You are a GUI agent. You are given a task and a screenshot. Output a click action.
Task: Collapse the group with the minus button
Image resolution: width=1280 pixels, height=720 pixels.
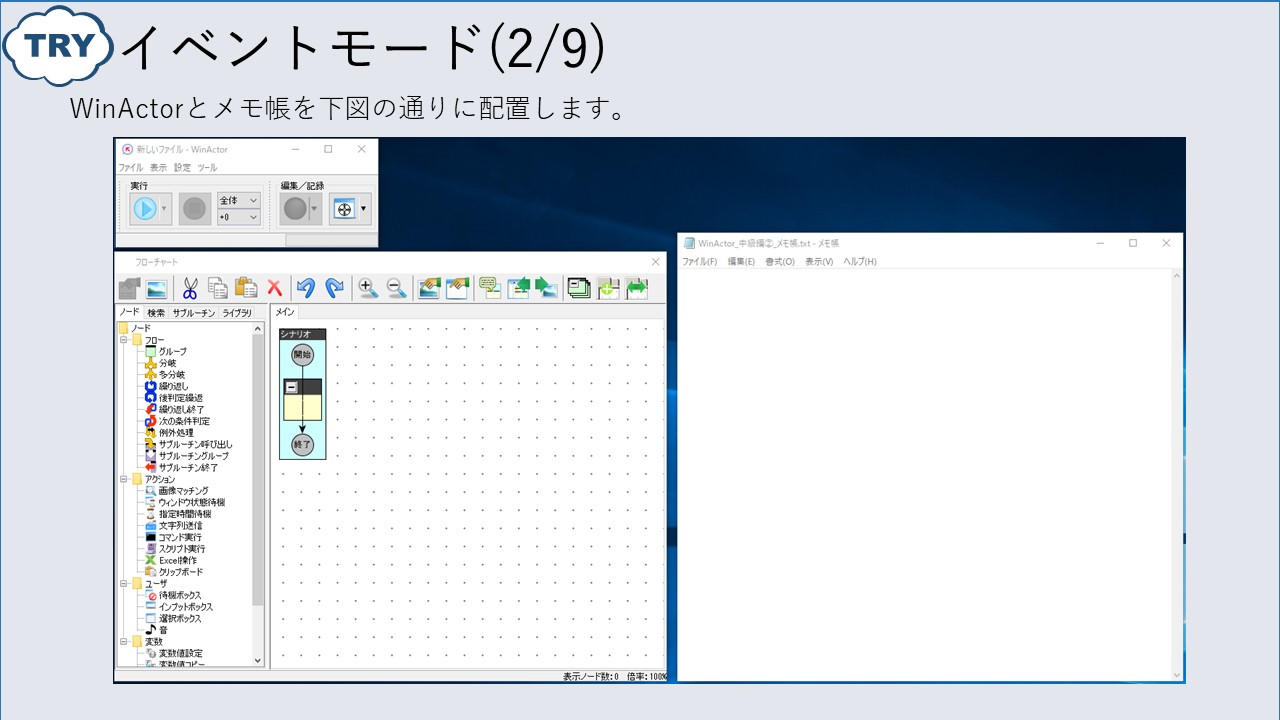[292, 387]
